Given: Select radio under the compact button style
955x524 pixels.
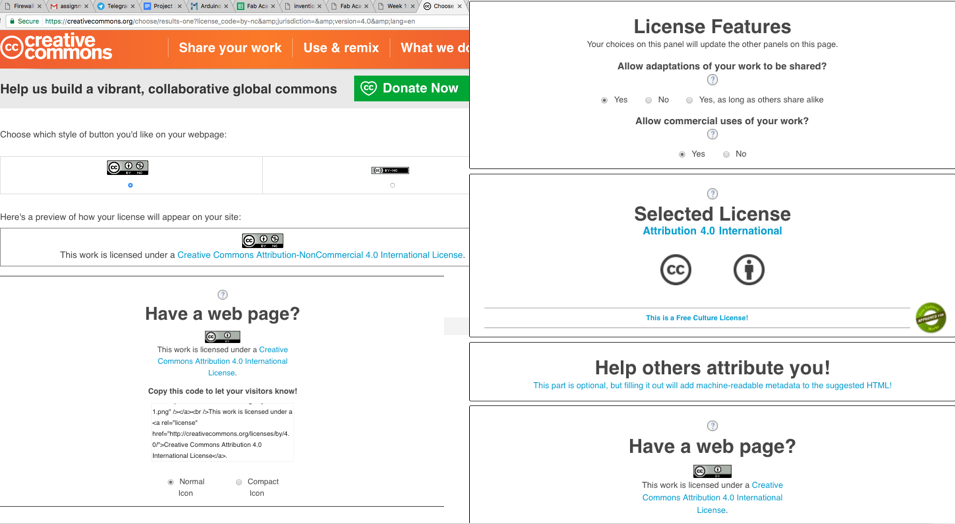Looking at the screenshot, I should coord(392,185).
